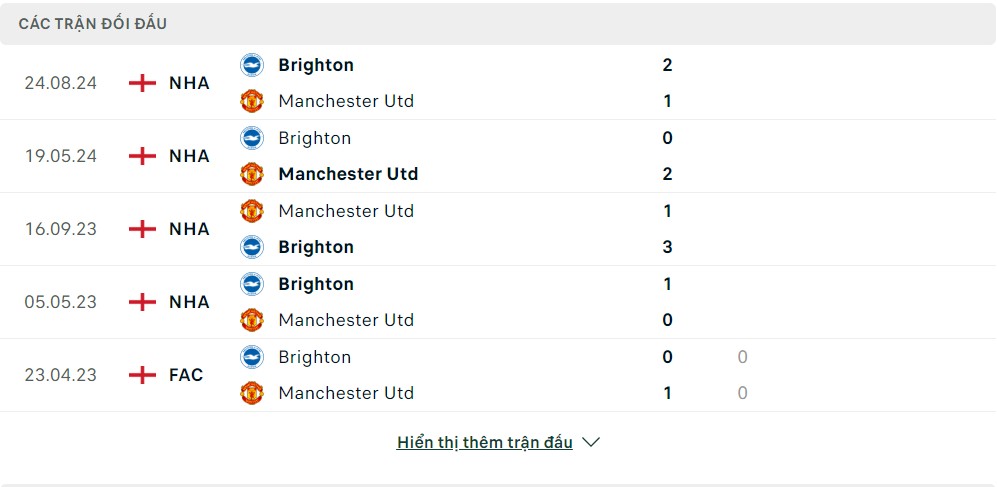The height and width of the screenshot is (487, 997).
Task: Click Brighton crest in 05.05.23 match
Action: click(252, 284)
